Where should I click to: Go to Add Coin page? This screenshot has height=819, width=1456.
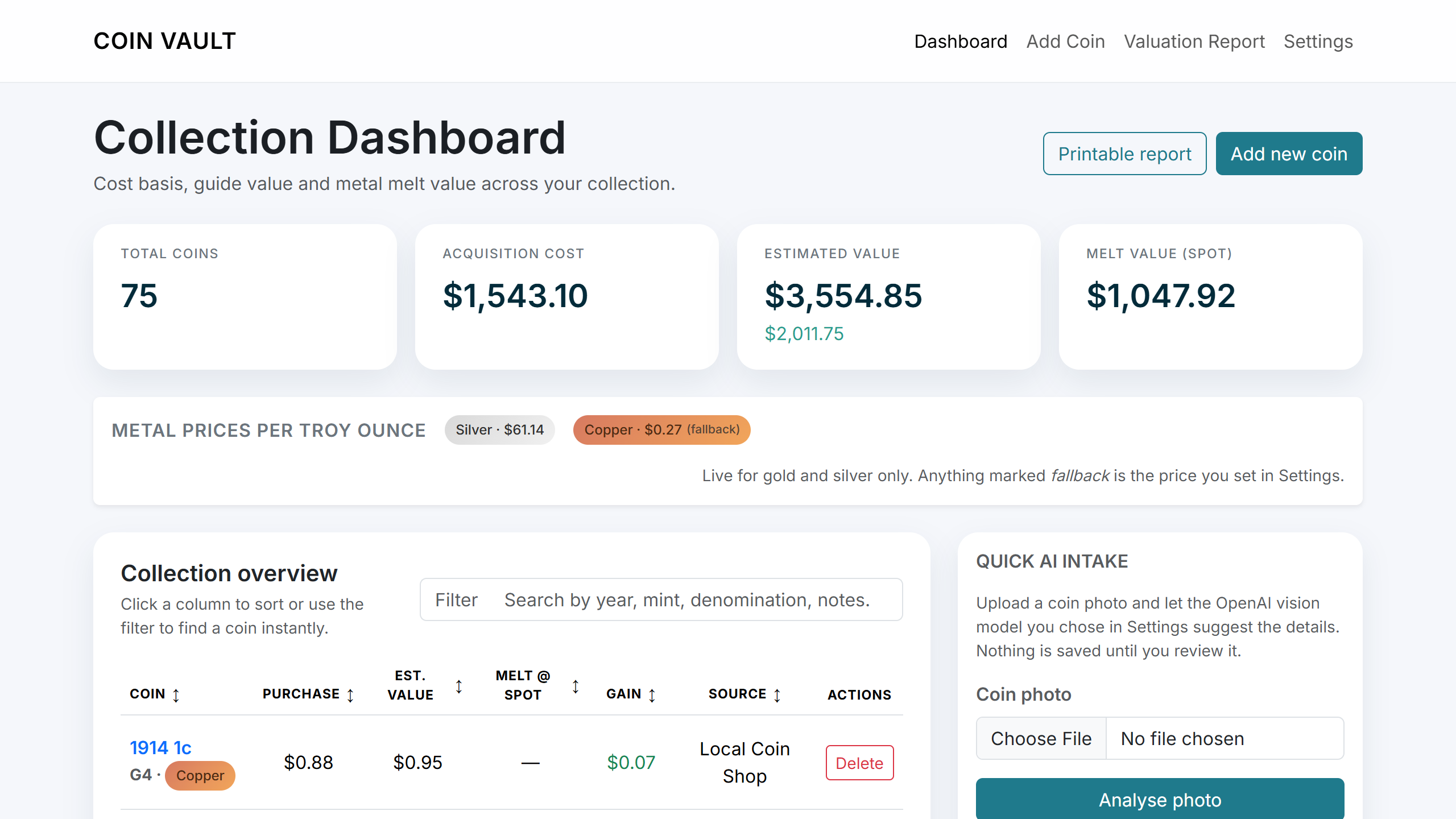point(1065,42)
